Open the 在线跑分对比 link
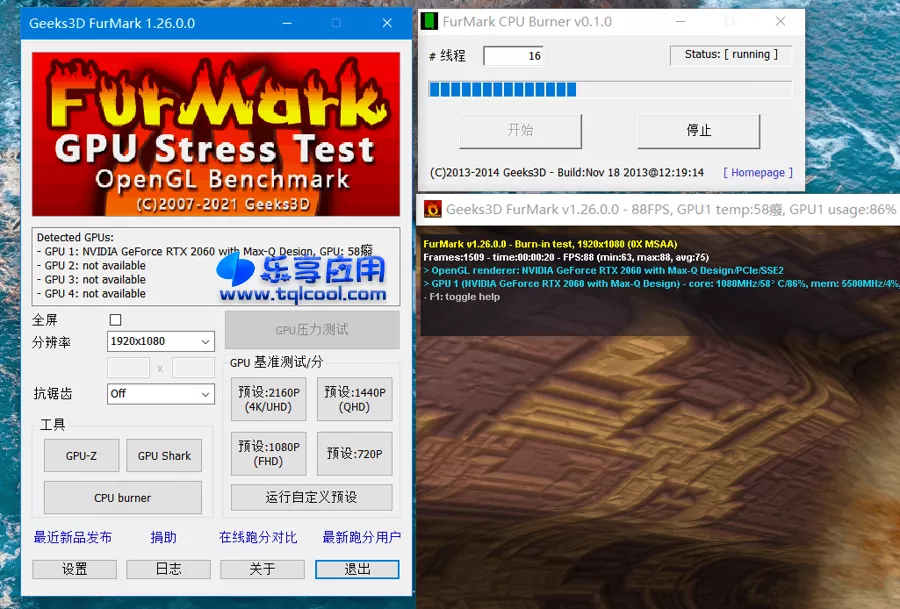 (258, 538)
